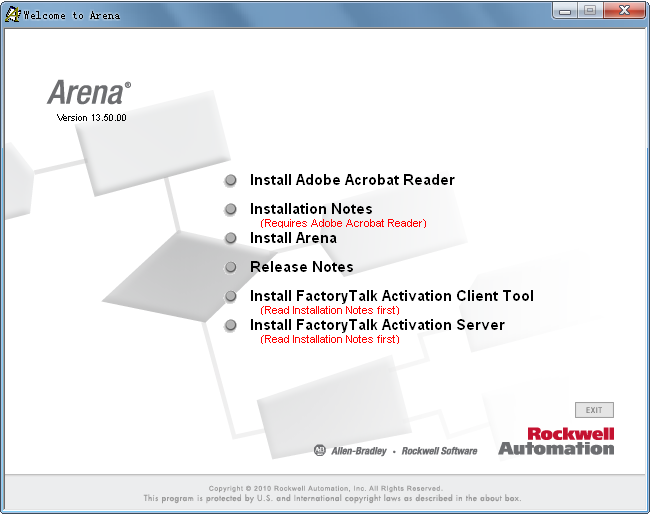Image resolution: width=650 pixels, height=514 pixels.
Task: Click the Rockwell Software text logo
Action: [x=439, y=451]
